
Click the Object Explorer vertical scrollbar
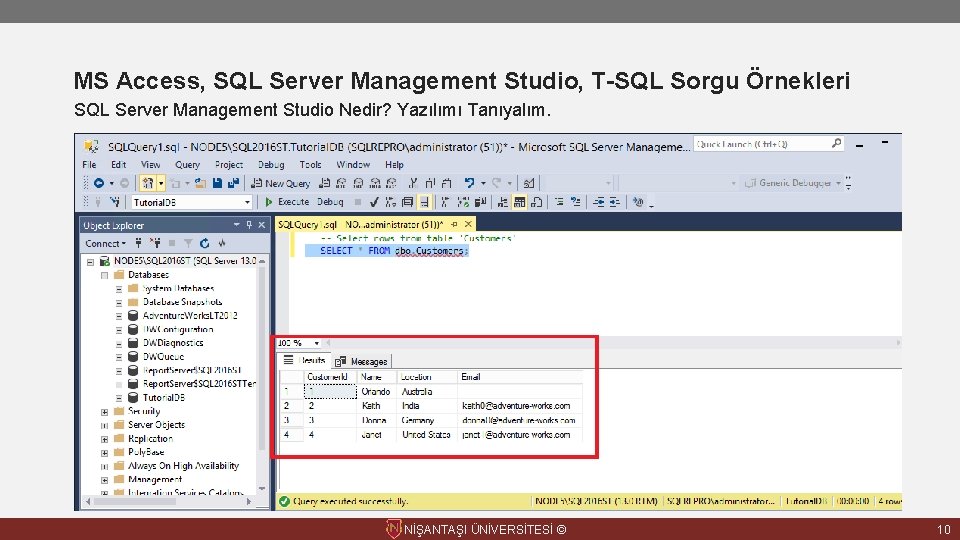[262, 373]
